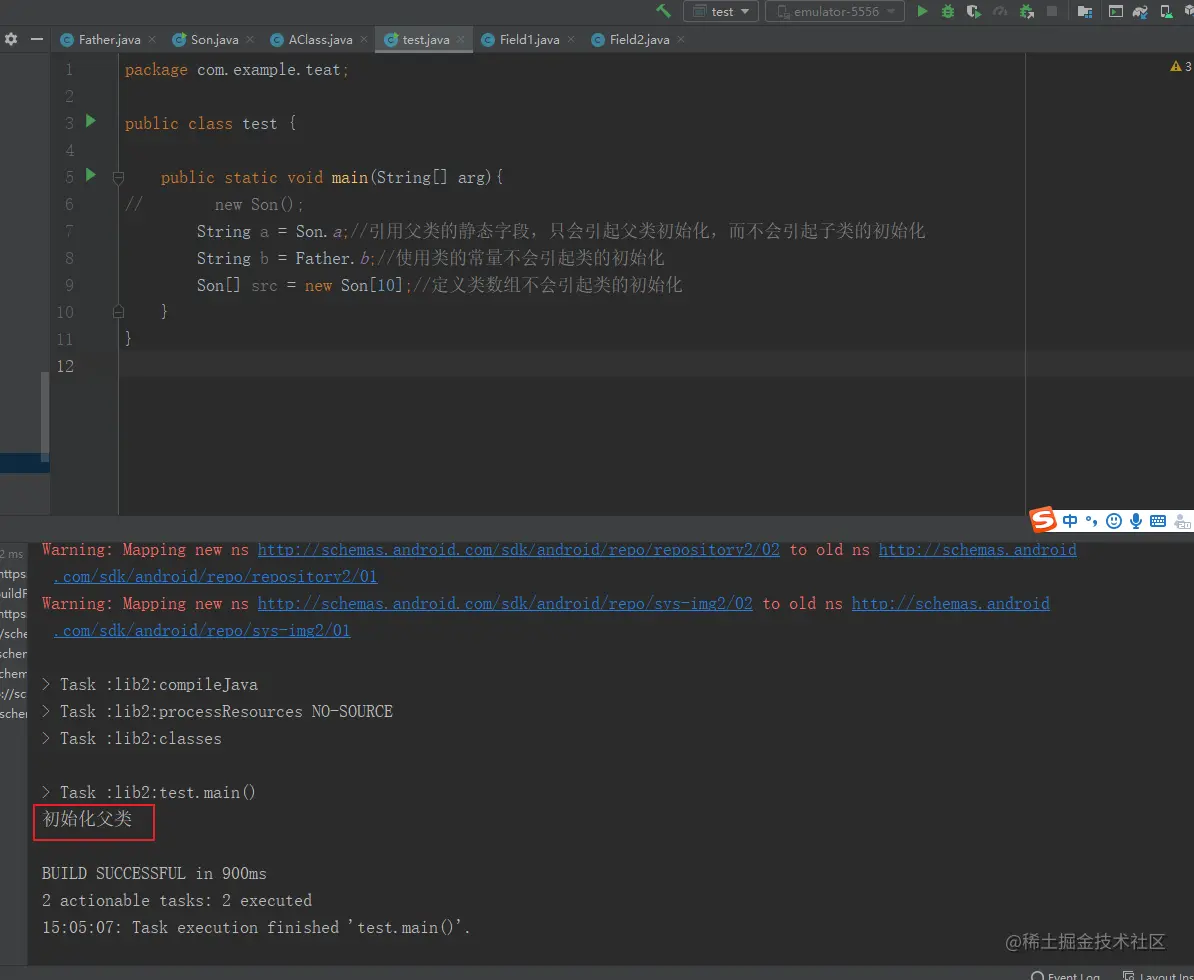Open the Profiler gauge icon
The image size is (1194, 980).
coord(1001,11)
